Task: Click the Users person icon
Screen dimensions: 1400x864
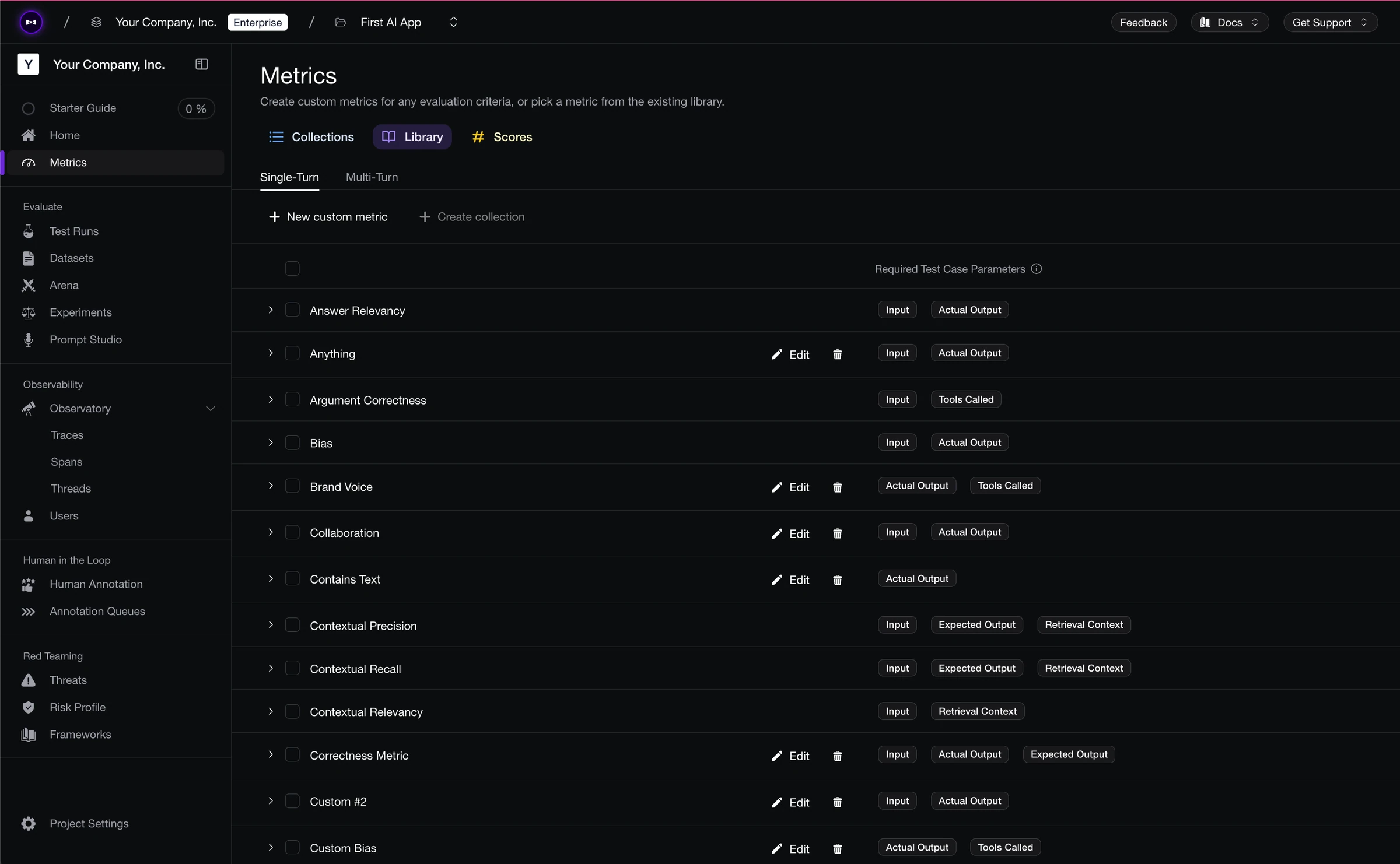Action: (28, 516)
